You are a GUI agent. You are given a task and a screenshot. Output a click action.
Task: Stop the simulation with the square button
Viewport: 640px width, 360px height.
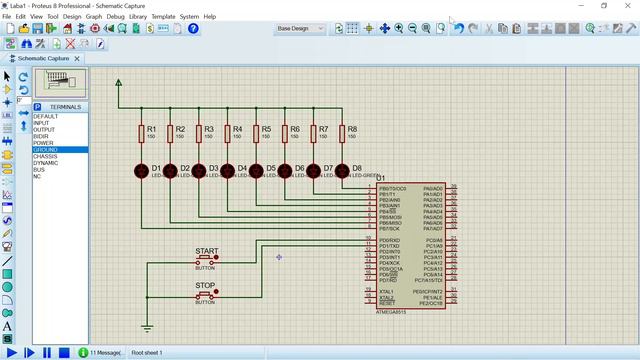[x=64, y=353]
